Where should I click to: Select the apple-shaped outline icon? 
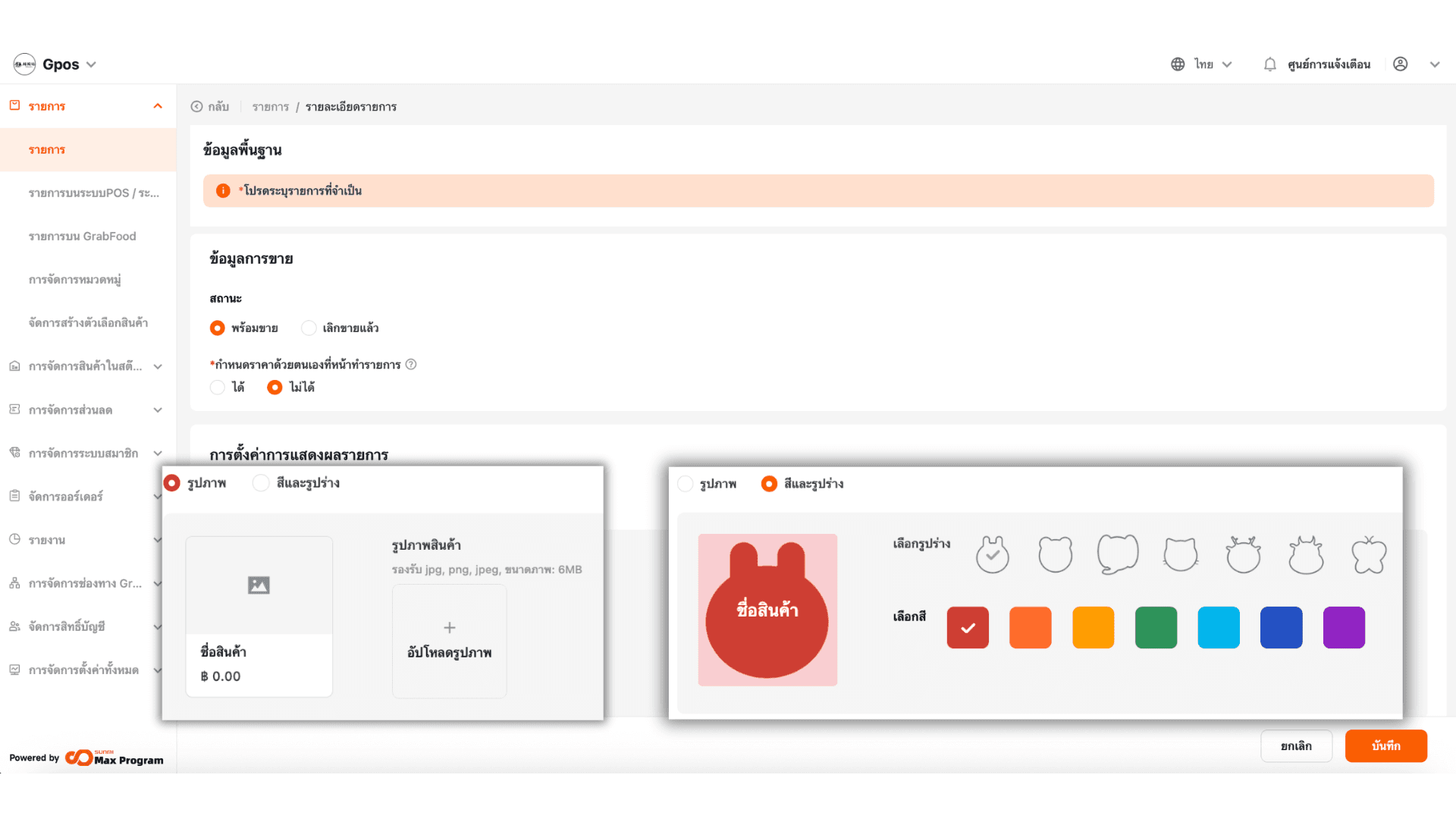coord(1369,554)
